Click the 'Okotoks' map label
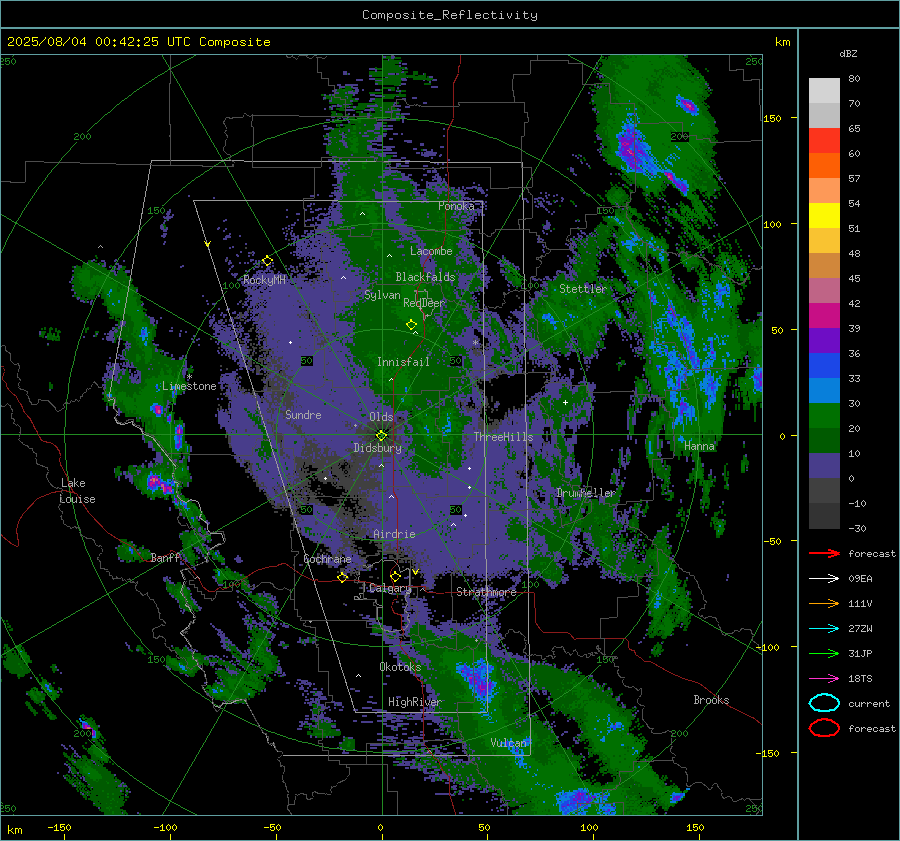This screenshot has width=900, height=841. [x=400, y=667]
